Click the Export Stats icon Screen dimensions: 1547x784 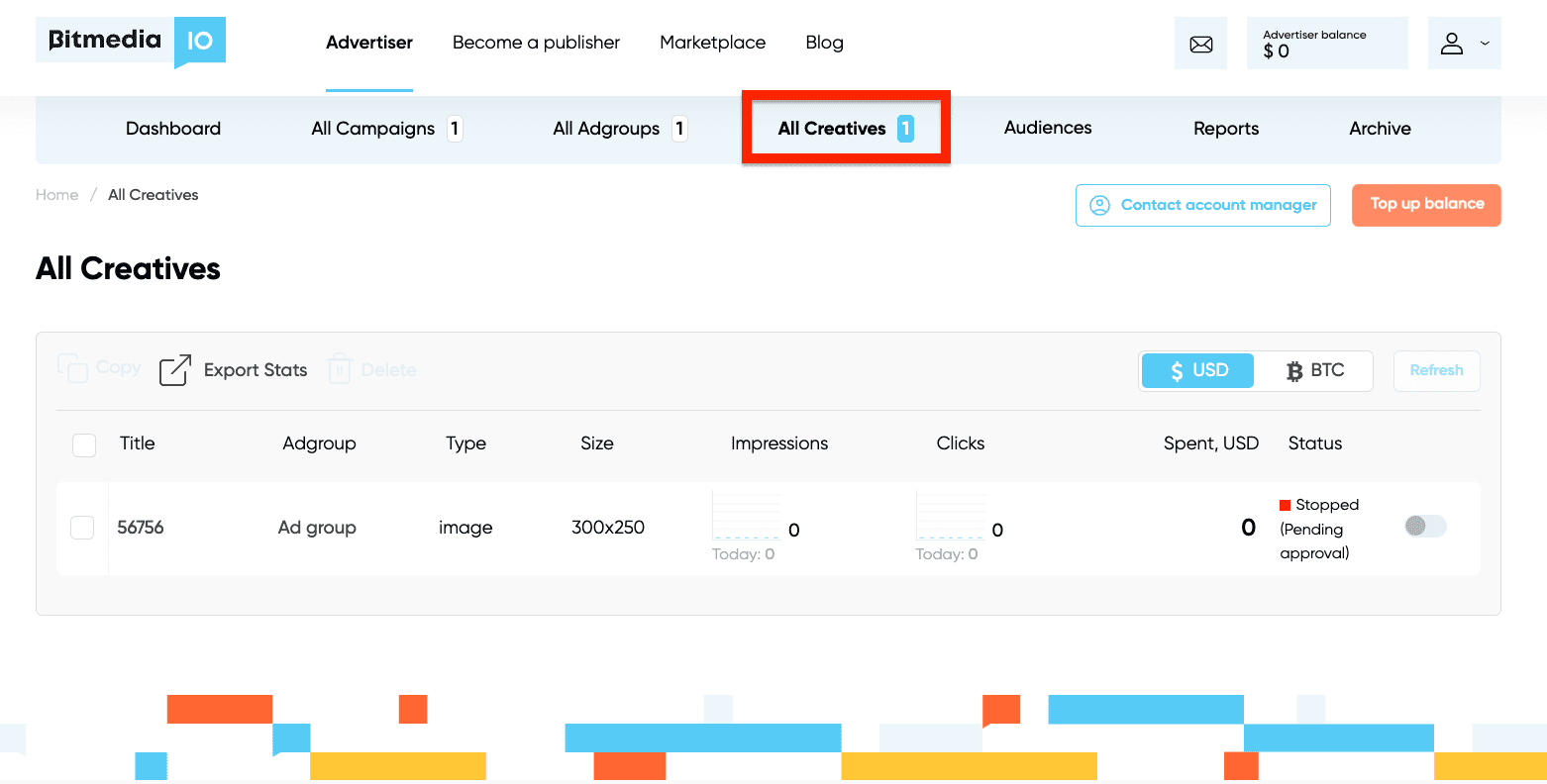click(175, 370)
